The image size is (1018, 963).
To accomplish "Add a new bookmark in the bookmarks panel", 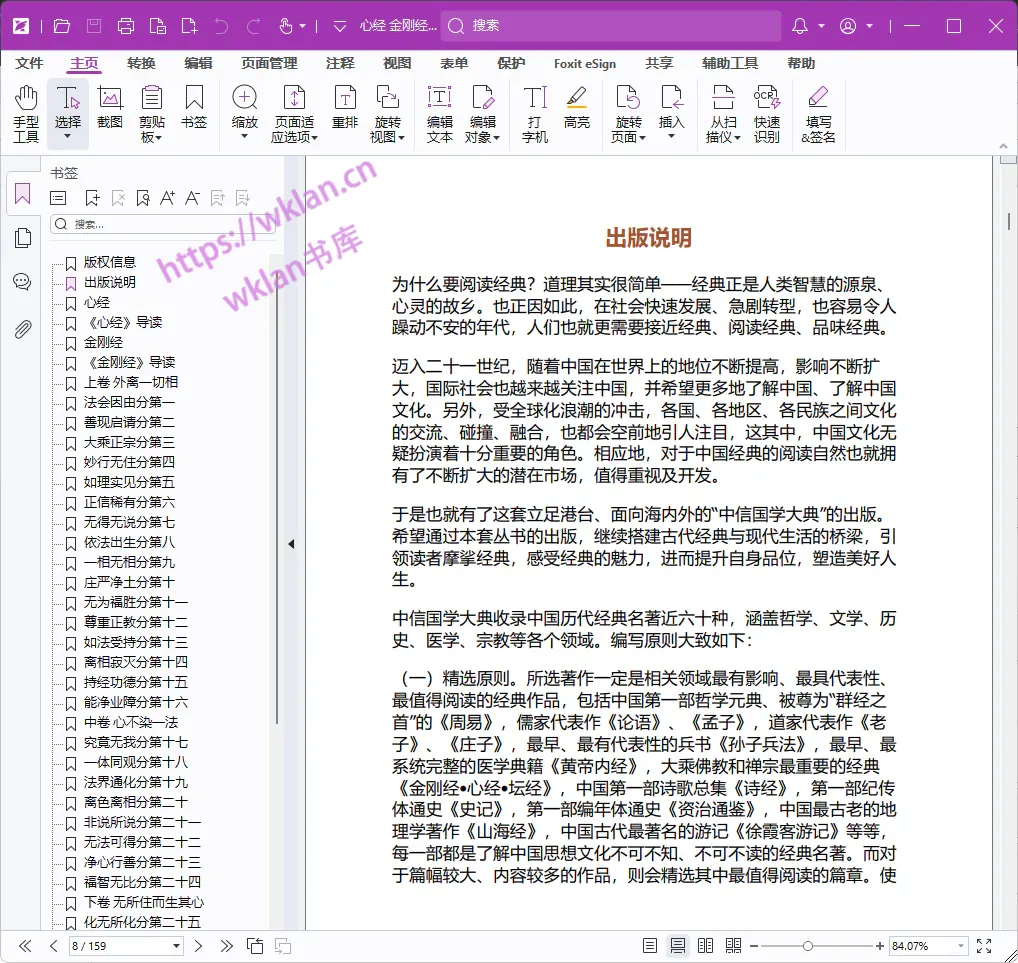I will point(92,197).
